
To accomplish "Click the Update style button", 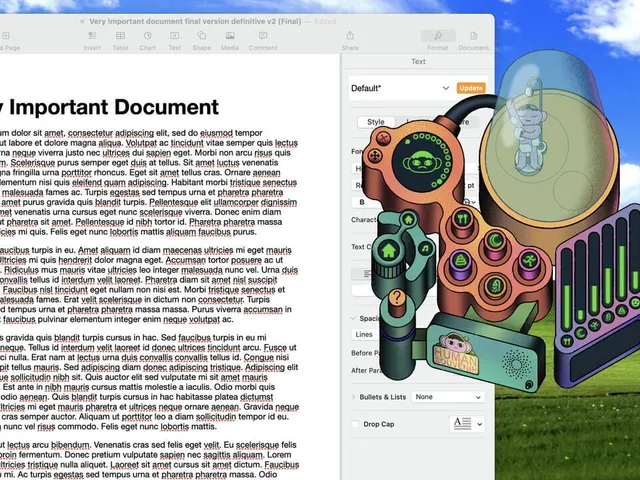I will coord(471,88).
